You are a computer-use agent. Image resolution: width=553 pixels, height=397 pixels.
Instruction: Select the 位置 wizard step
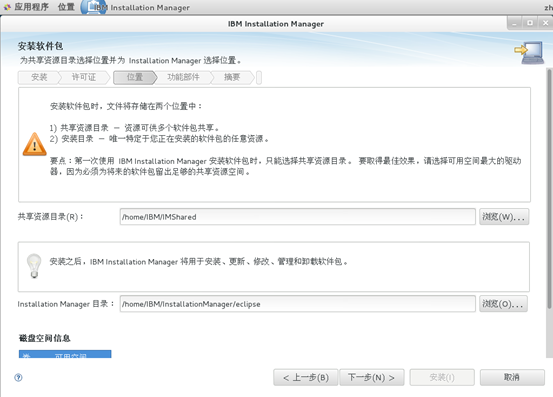pyautogui.click(x=135, y=78)
